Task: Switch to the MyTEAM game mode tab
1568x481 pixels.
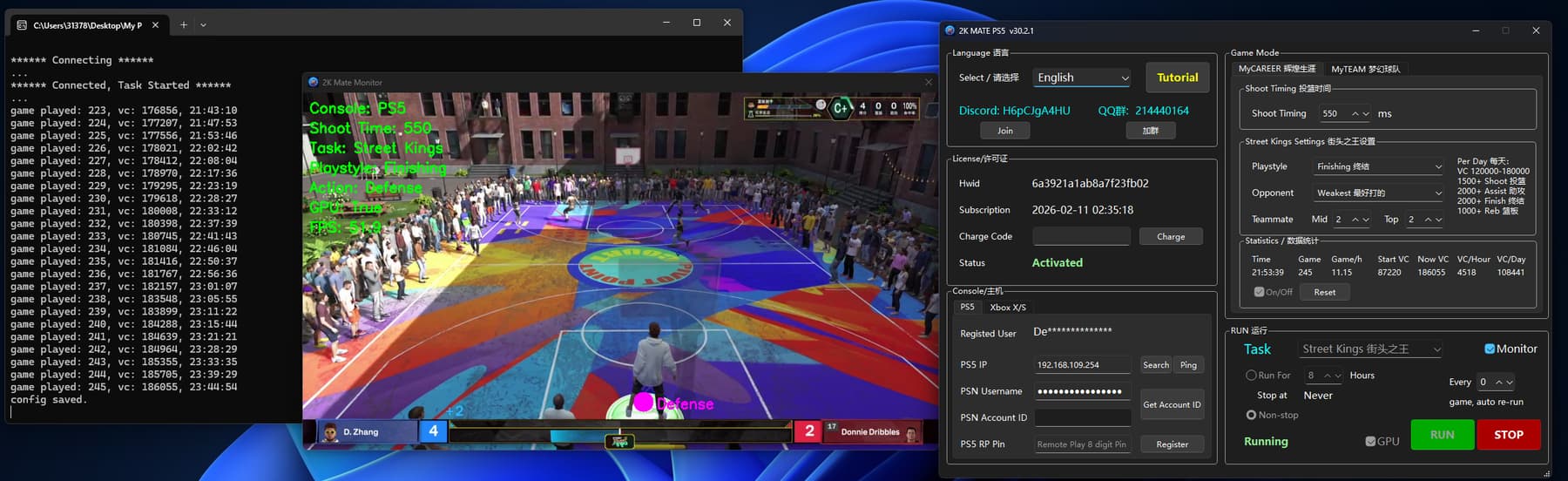Action: tap(1365, 69)
